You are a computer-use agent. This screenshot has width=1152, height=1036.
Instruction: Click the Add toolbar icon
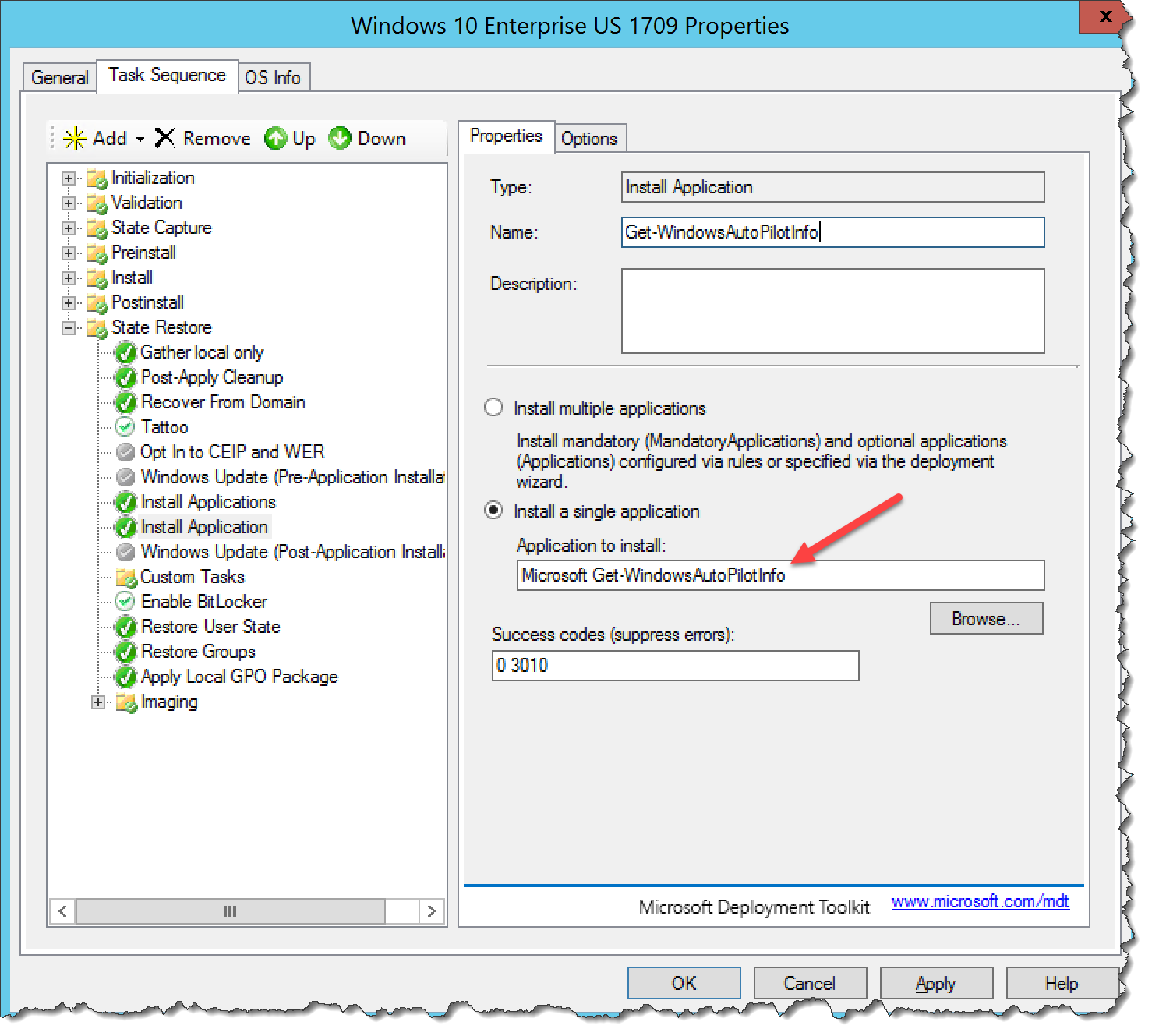(75, 138)
